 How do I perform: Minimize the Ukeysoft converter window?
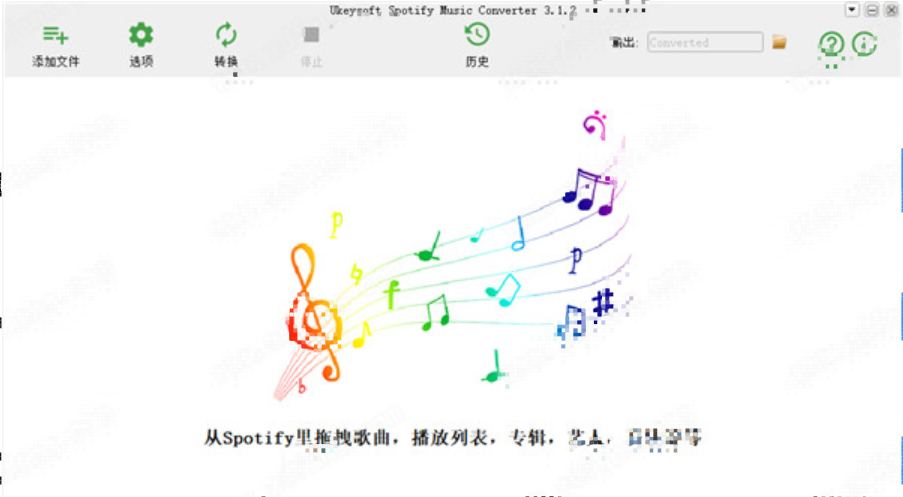point(872,10)
